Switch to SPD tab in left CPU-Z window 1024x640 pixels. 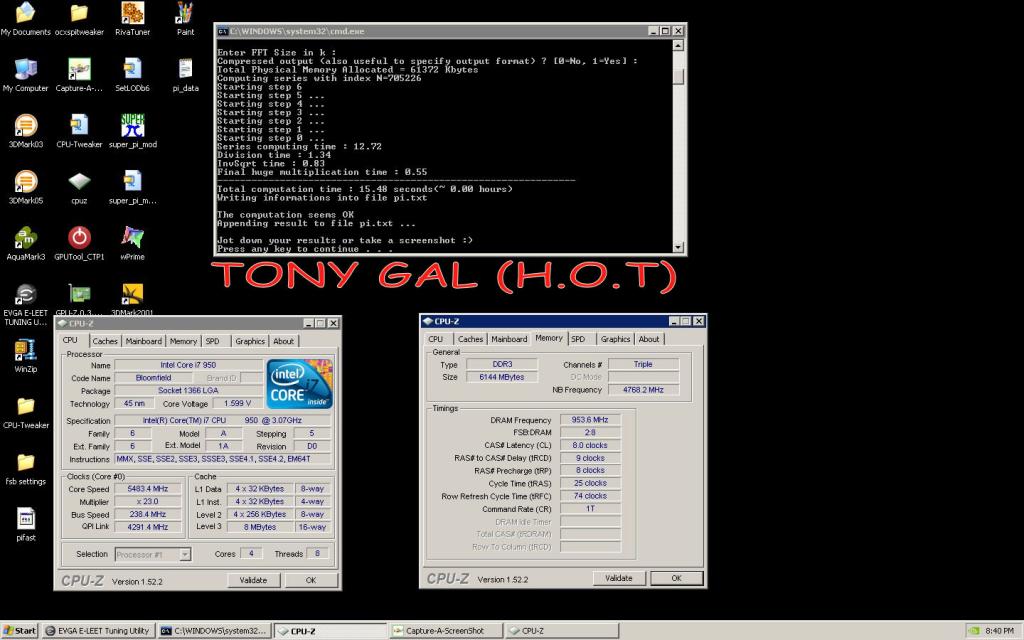[x=213, y=341]
